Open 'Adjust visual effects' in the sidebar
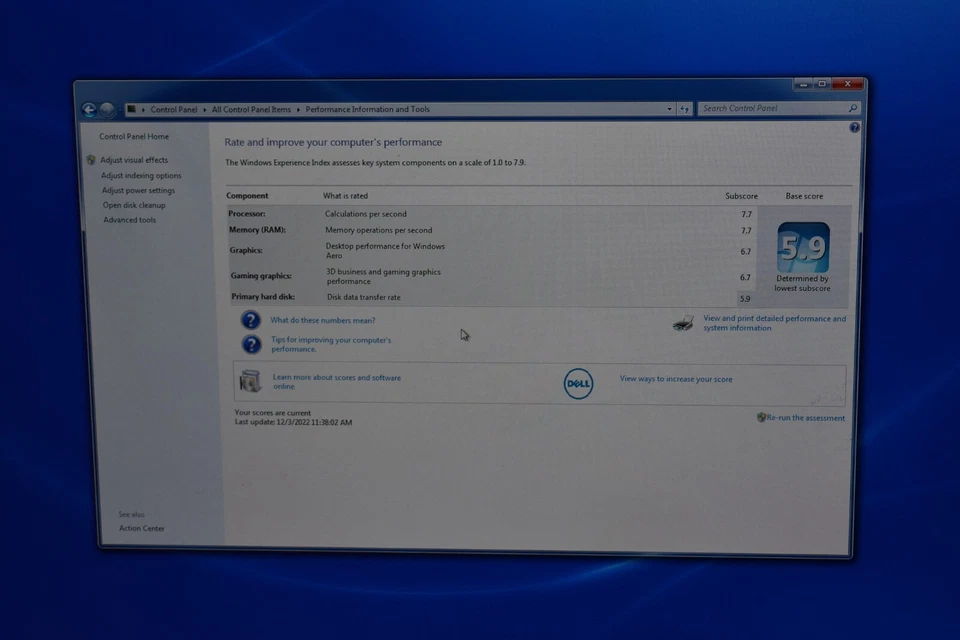The height and width of the screenshot is (640, 960). pyautogui.click(x=134, y=160)
